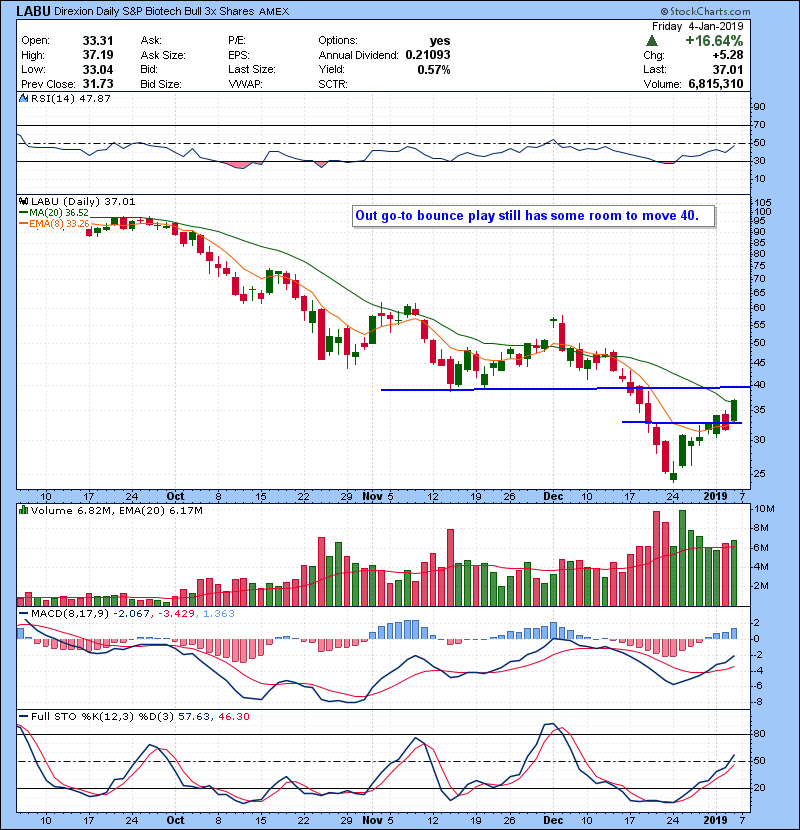Click the Volume 6.82M, EMA(20) 6.17M label
The image size is (800, 830).
tap(116, 511)
